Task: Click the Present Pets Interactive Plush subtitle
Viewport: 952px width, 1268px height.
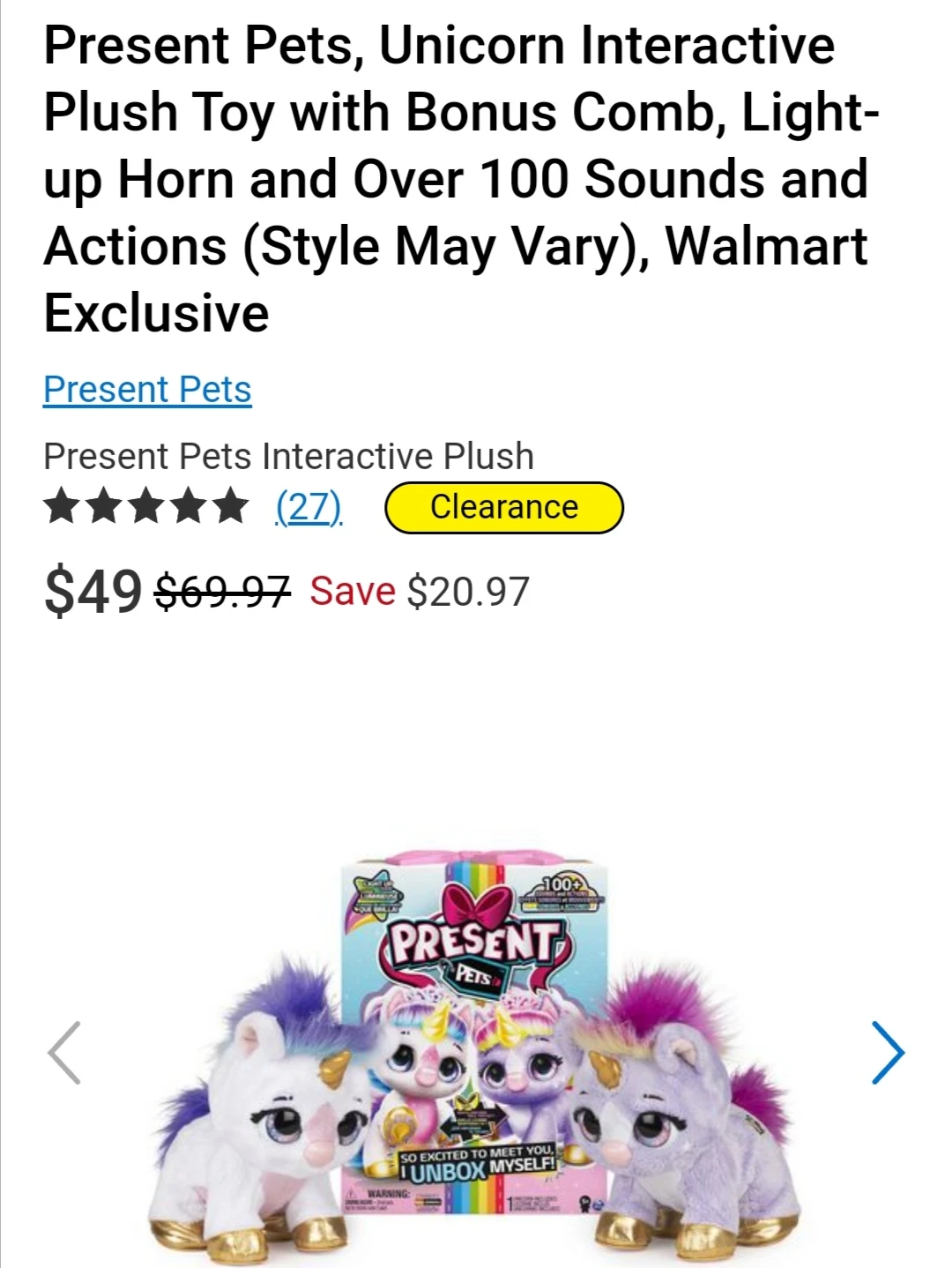Action: coord(288,456)
